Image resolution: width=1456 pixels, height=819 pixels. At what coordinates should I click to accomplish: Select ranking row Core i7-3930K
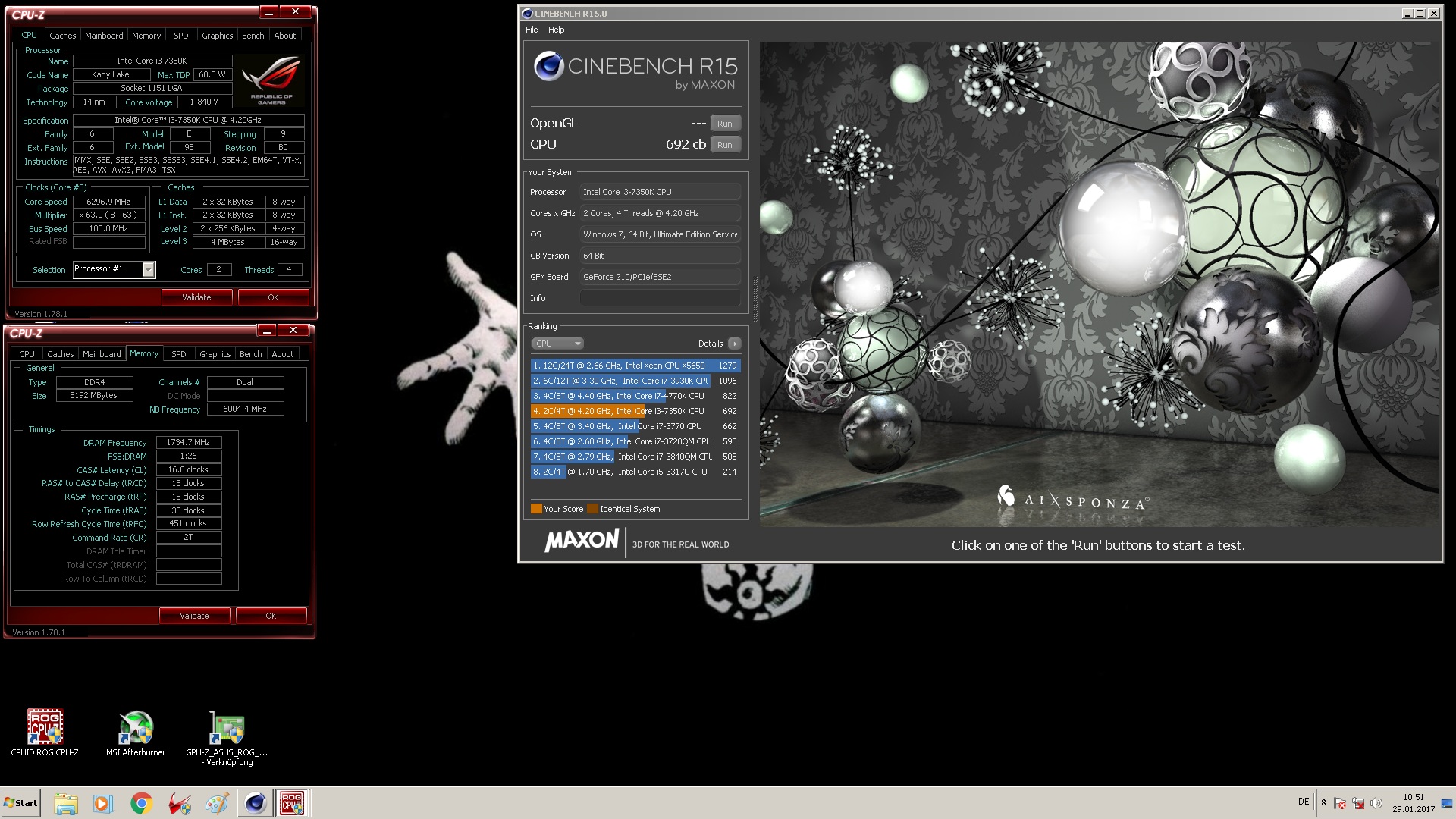pyautogui.click(x=635, y=381)
